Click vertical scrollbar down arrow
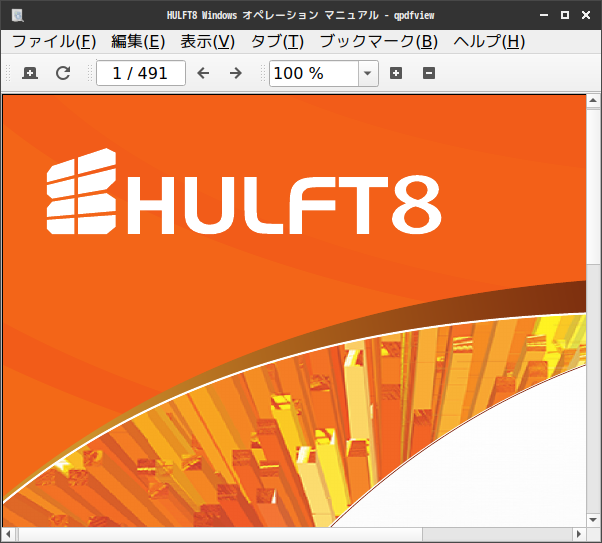602x543 pixels. pyautogui.click(x=593, y=520)
